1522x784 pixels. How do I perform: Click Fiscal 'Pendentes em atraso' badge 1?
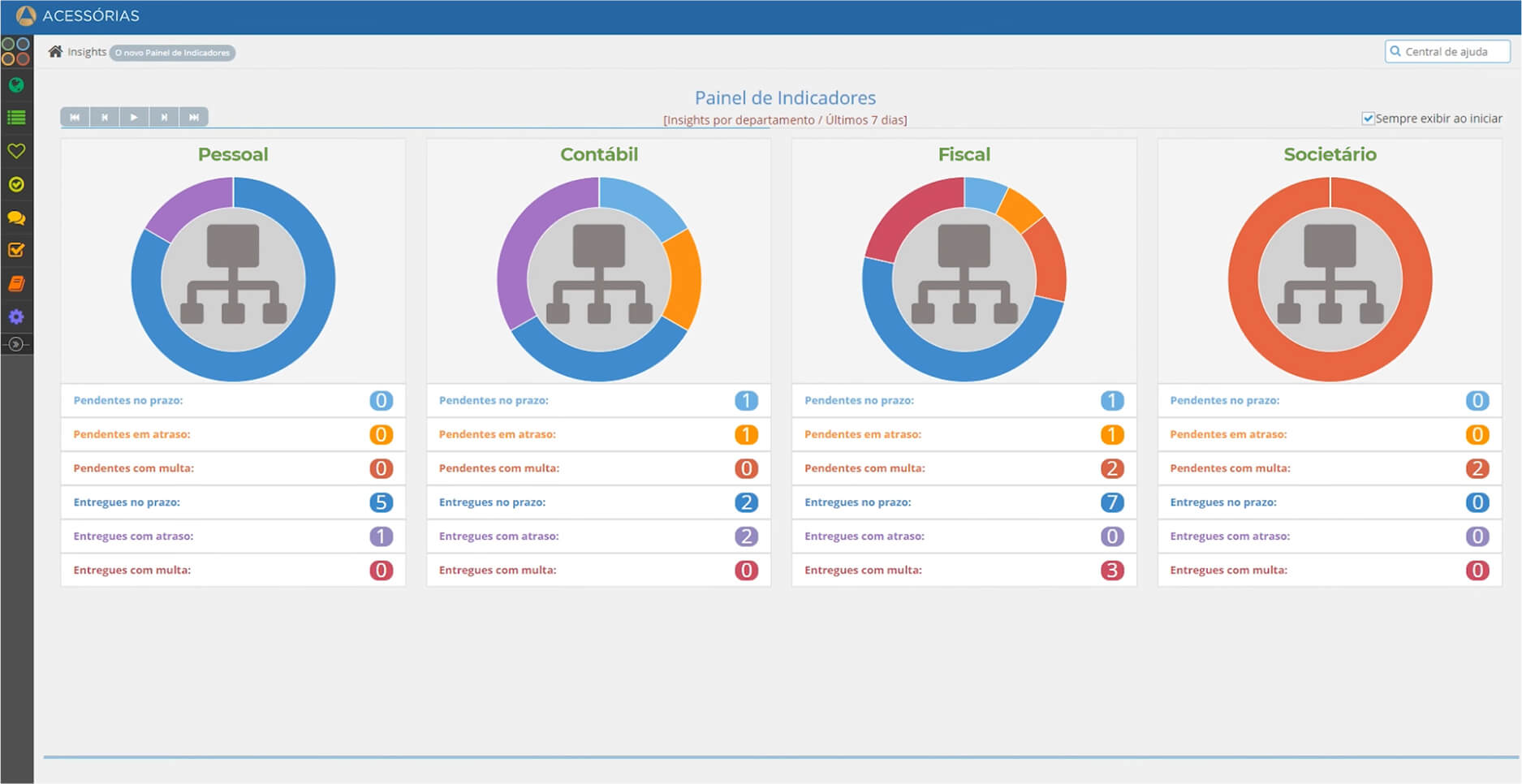click(1112, 434)
